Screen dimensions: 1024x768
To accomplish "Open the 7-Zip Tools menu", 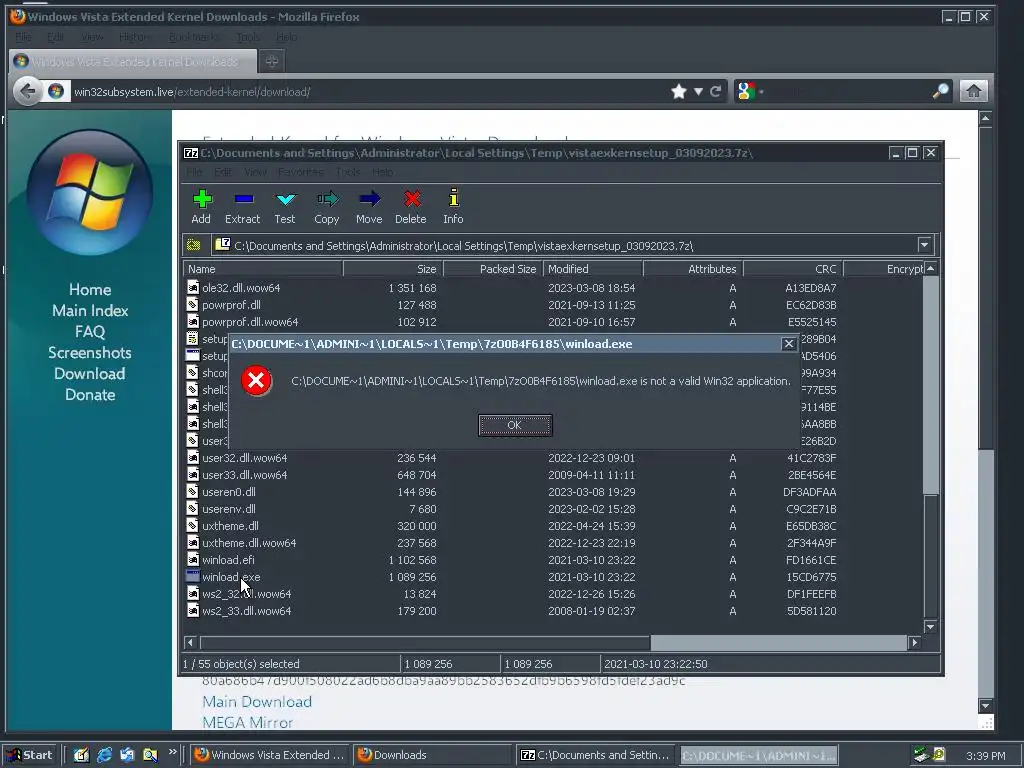I will click(x=348, y=172).
